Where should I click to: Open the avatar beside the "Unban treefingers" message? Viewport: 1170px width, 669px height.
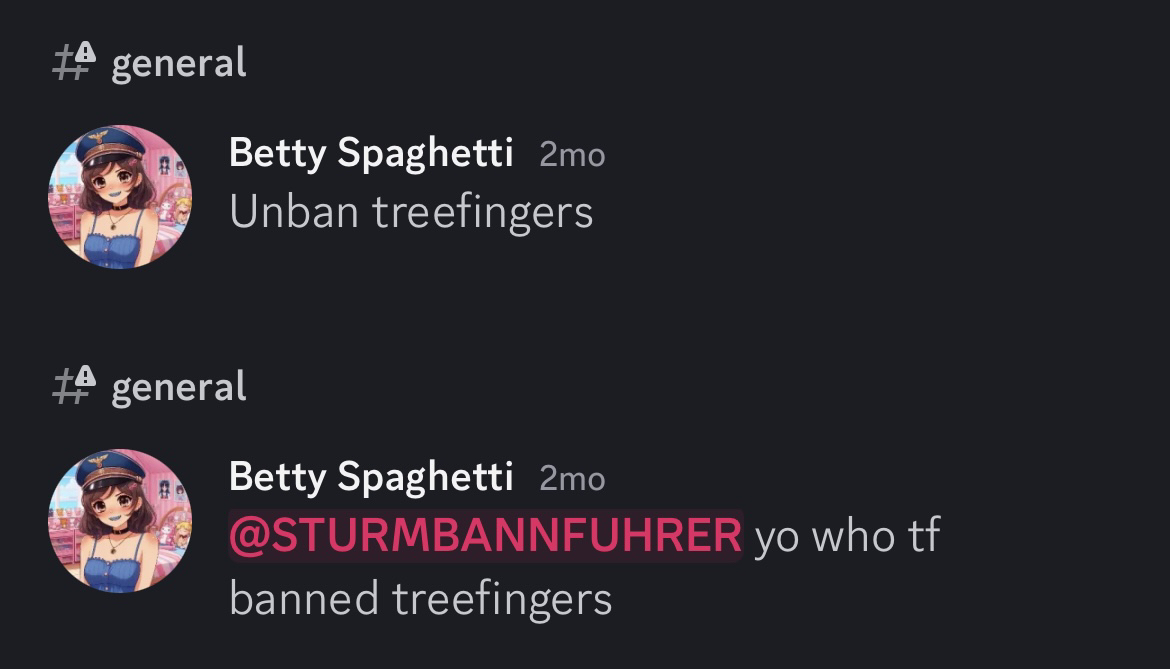[x=120, y=197]
